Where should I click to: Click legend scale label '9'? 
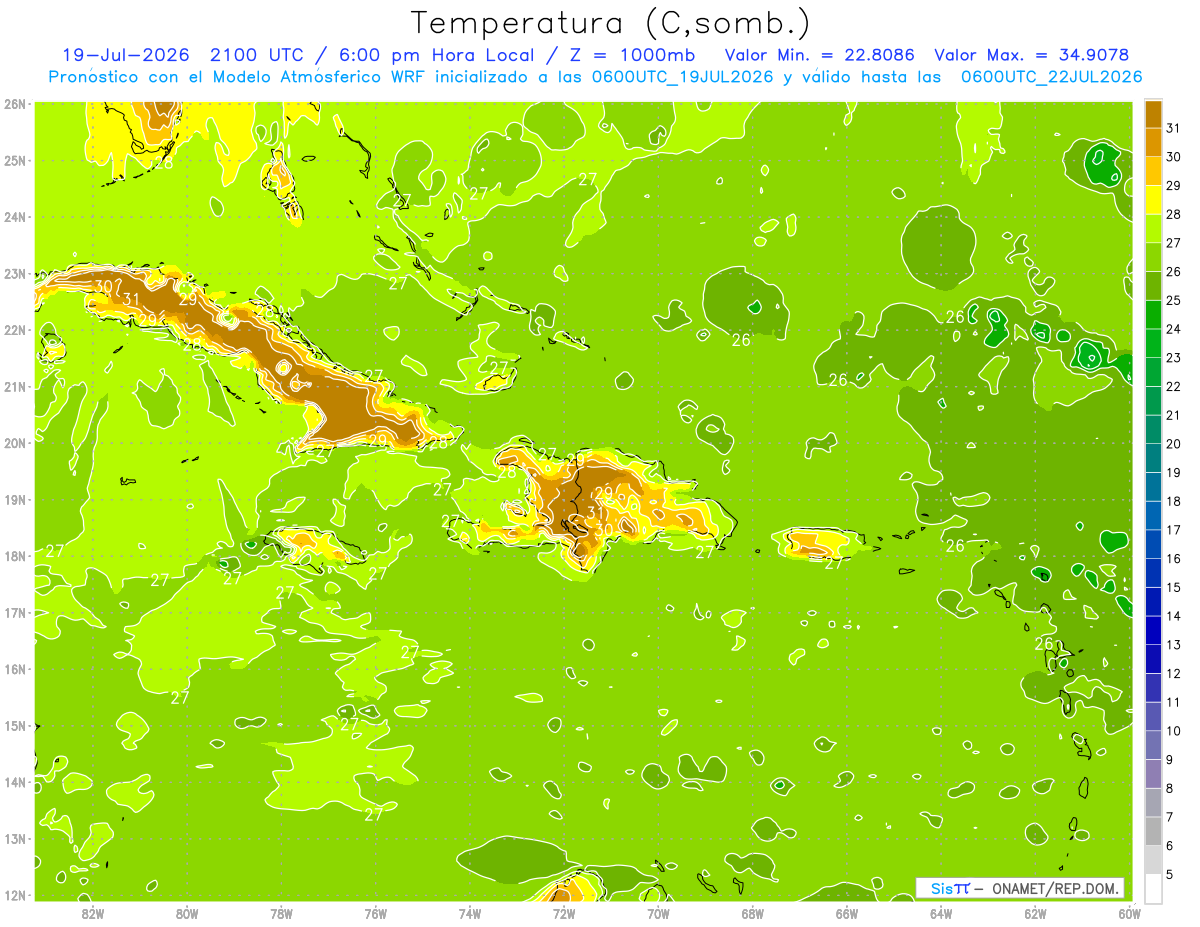pos(1170,760)
